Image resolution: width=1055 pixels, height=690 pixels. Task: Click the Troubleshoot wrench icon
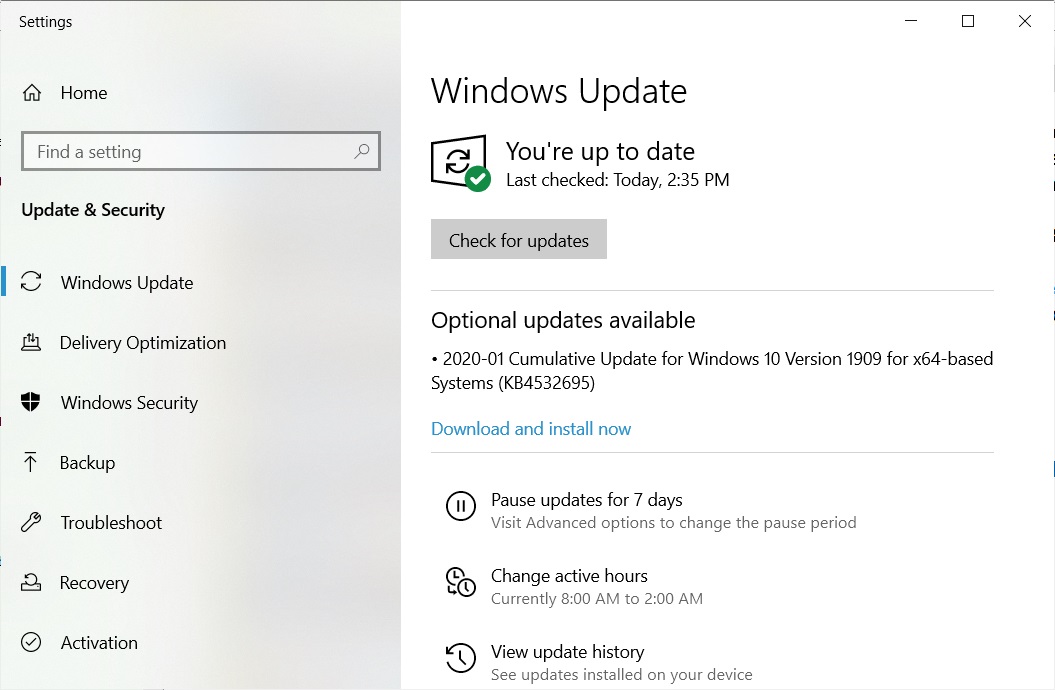[x=31, y=522]
